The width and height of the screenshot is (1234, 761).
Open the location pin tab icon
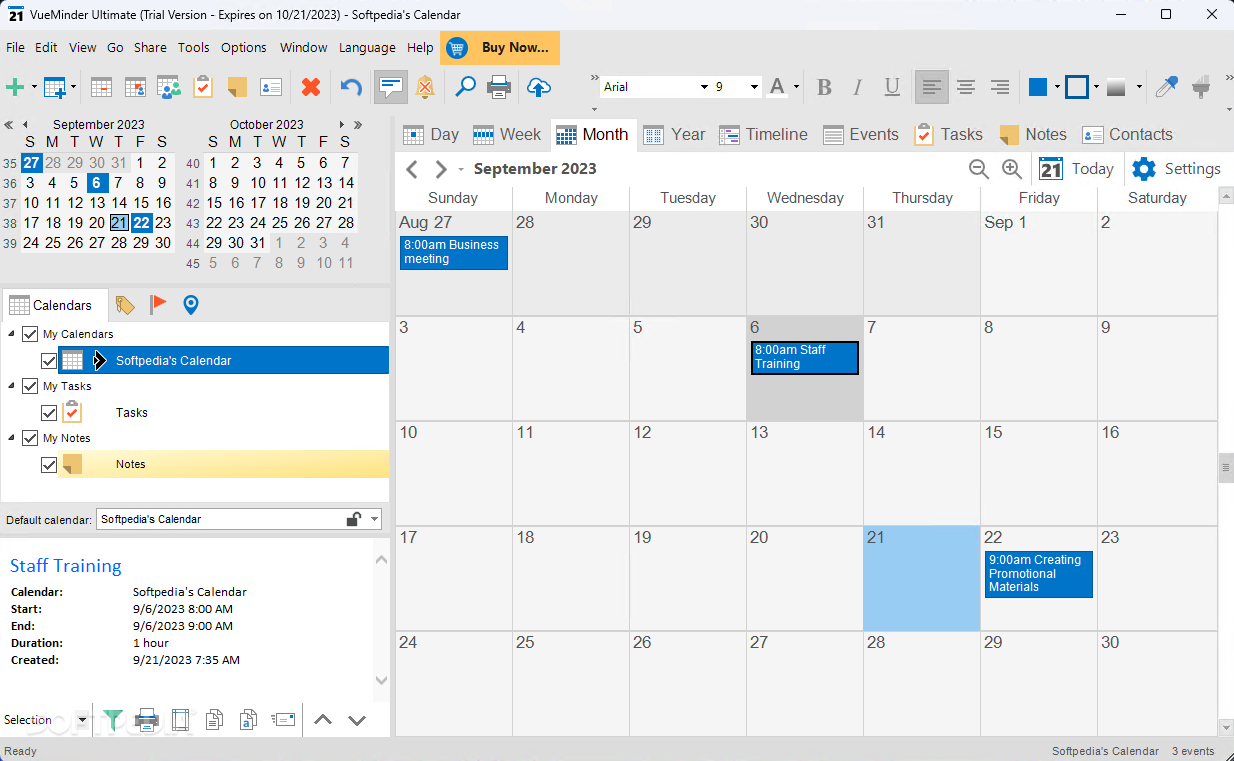pos(191,305)
